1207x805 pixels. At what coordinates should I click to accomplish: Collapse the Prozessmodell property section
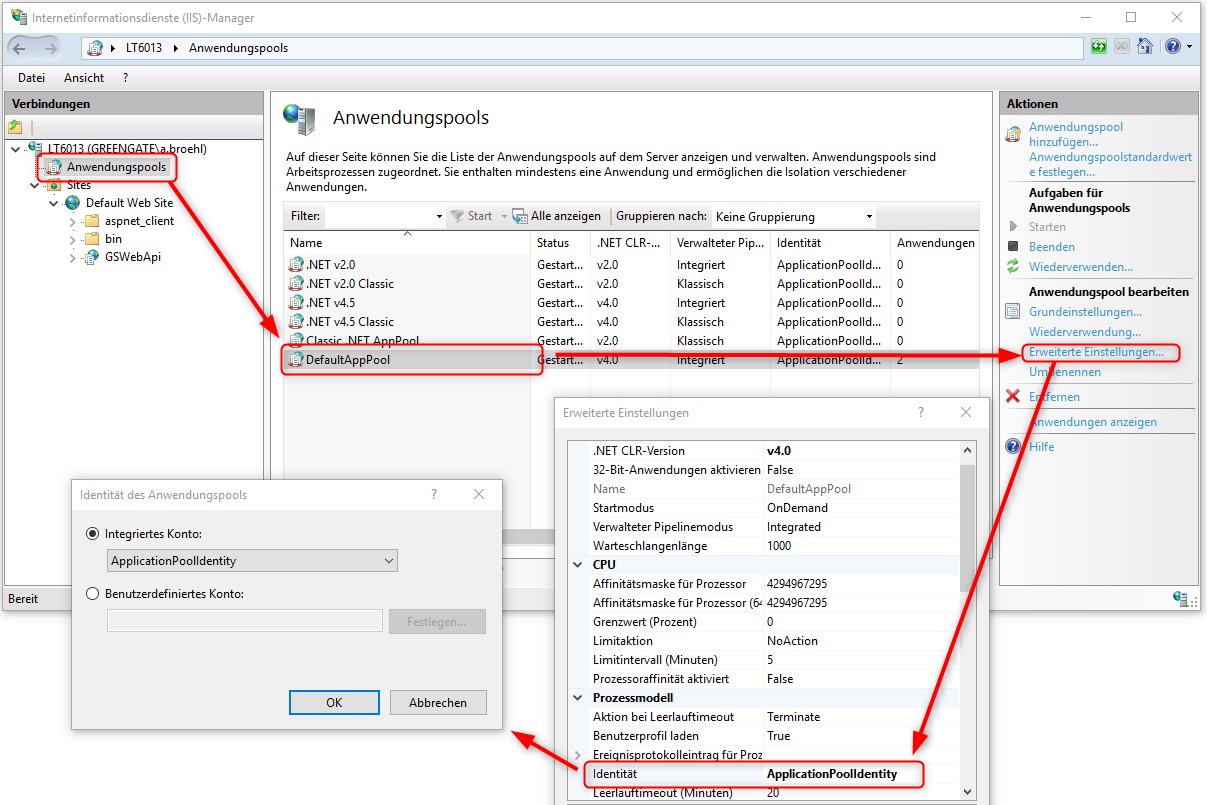(578, 698)
